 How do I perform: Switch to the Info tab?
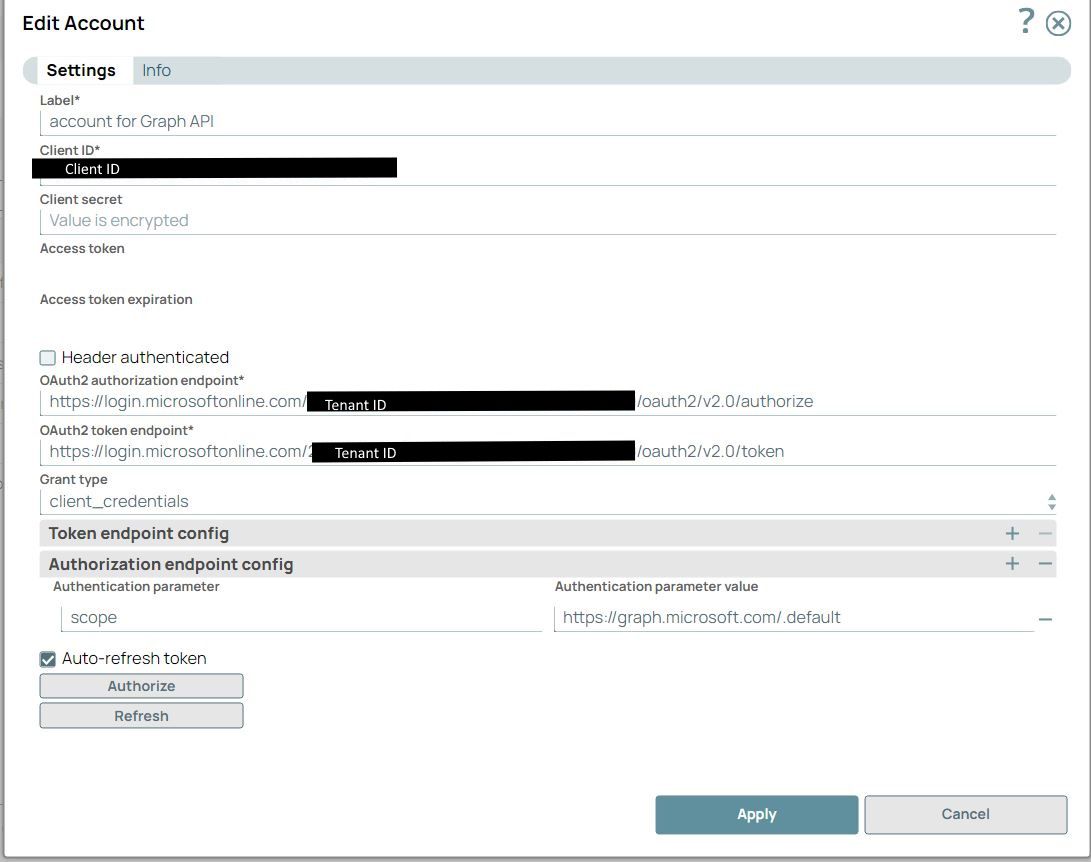(156, 70)
